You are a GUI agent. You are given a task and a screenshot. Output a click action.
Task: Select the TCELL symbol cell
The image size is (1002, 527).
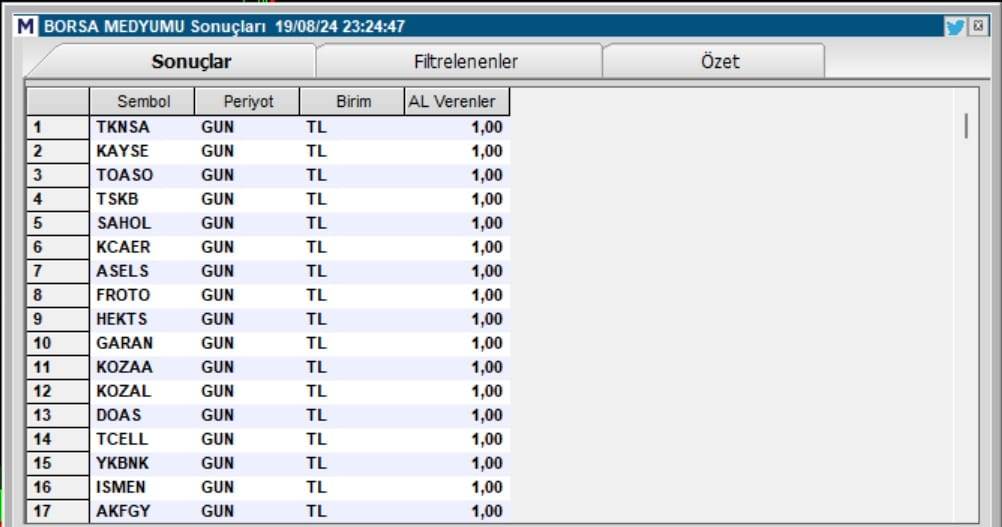(143, 439)
